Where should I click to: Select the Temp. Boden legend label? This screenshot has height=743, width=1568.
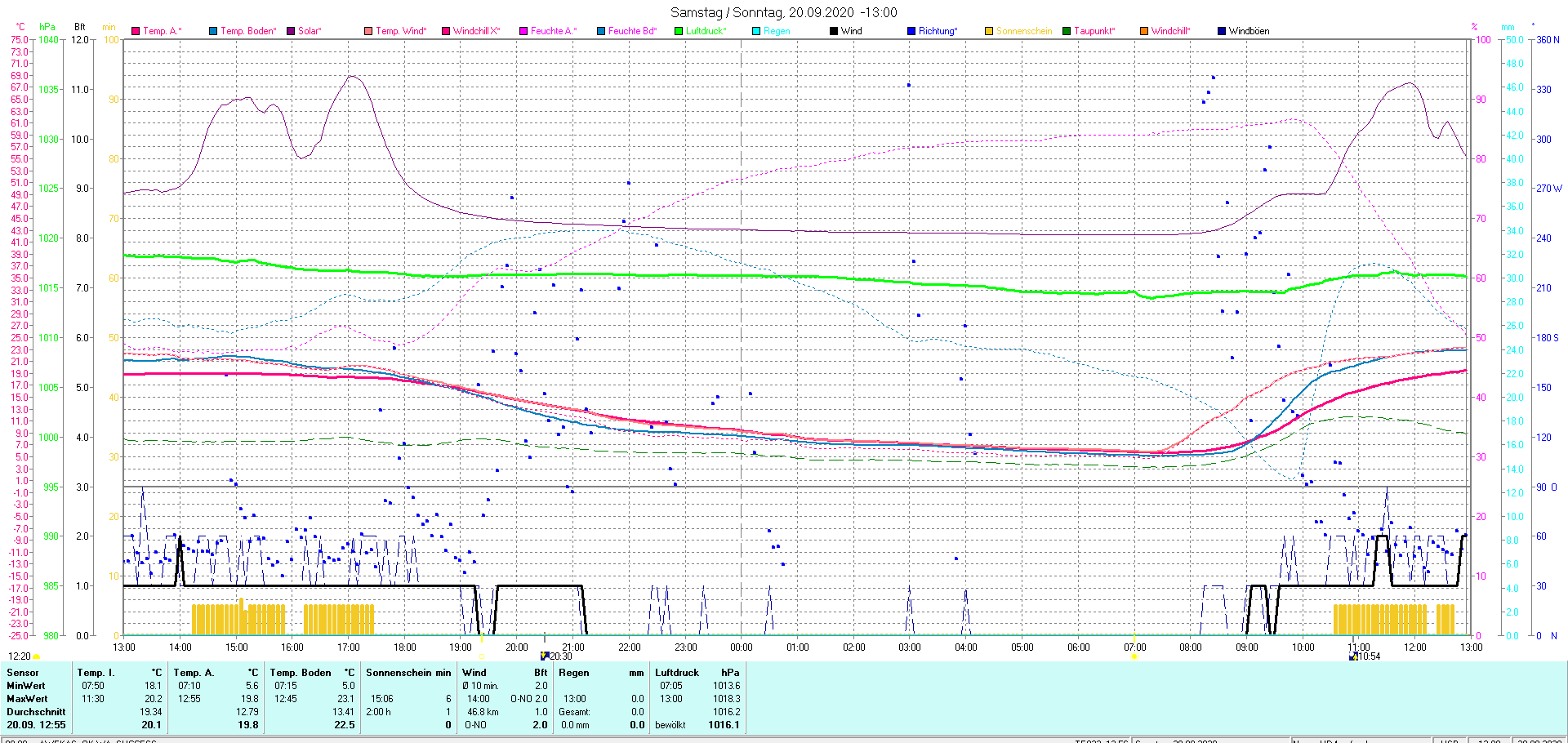pyautogui.click(x=248, y=31)
